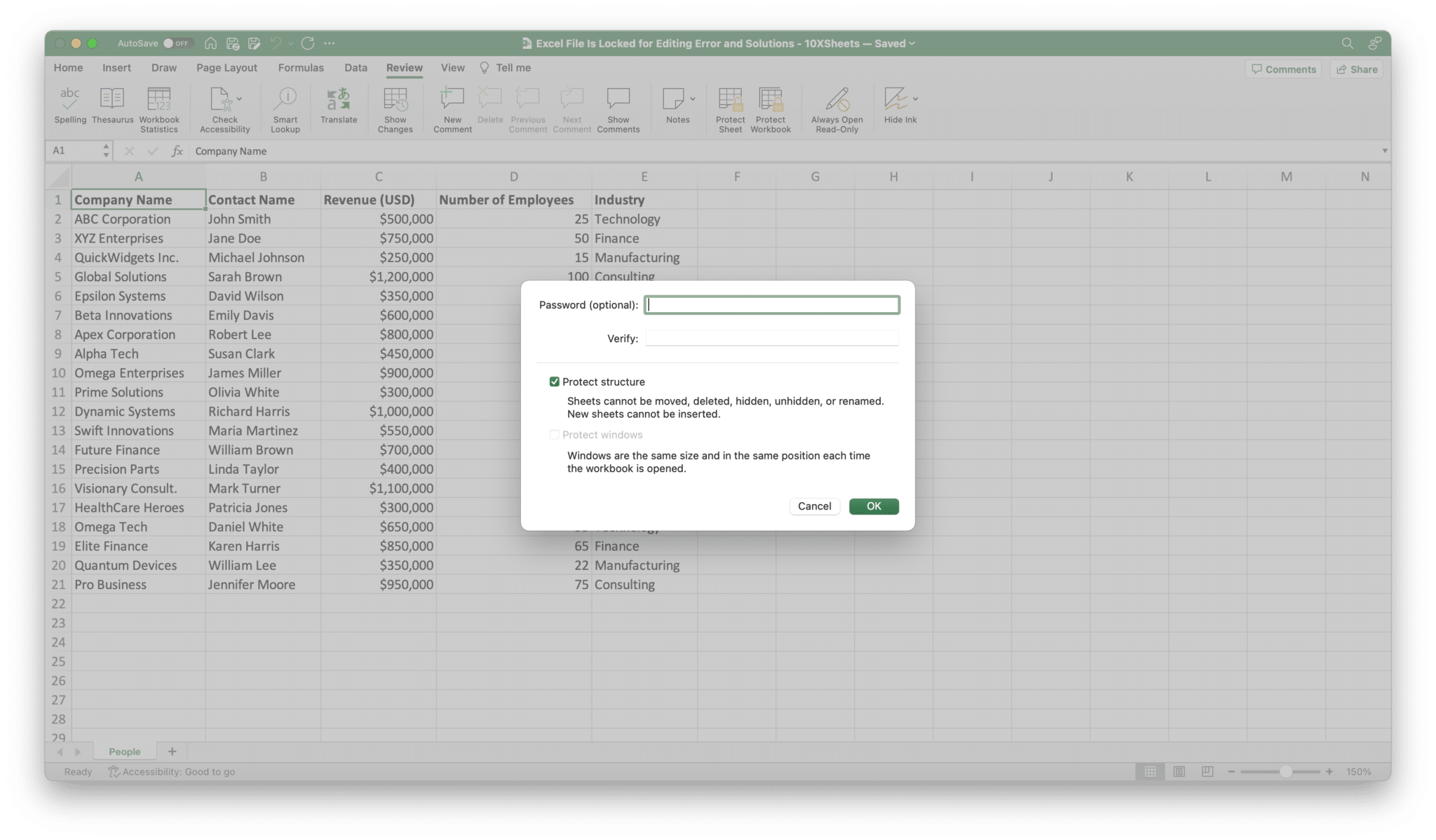Open the Thesaurus tool

[x=112, y=107]
